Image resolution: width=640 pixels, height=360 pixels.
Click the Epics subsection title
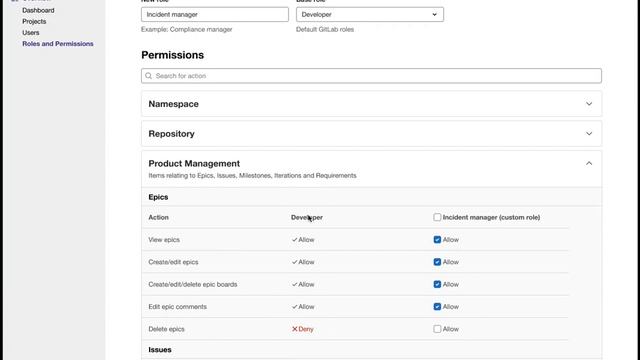click(158, 197)
